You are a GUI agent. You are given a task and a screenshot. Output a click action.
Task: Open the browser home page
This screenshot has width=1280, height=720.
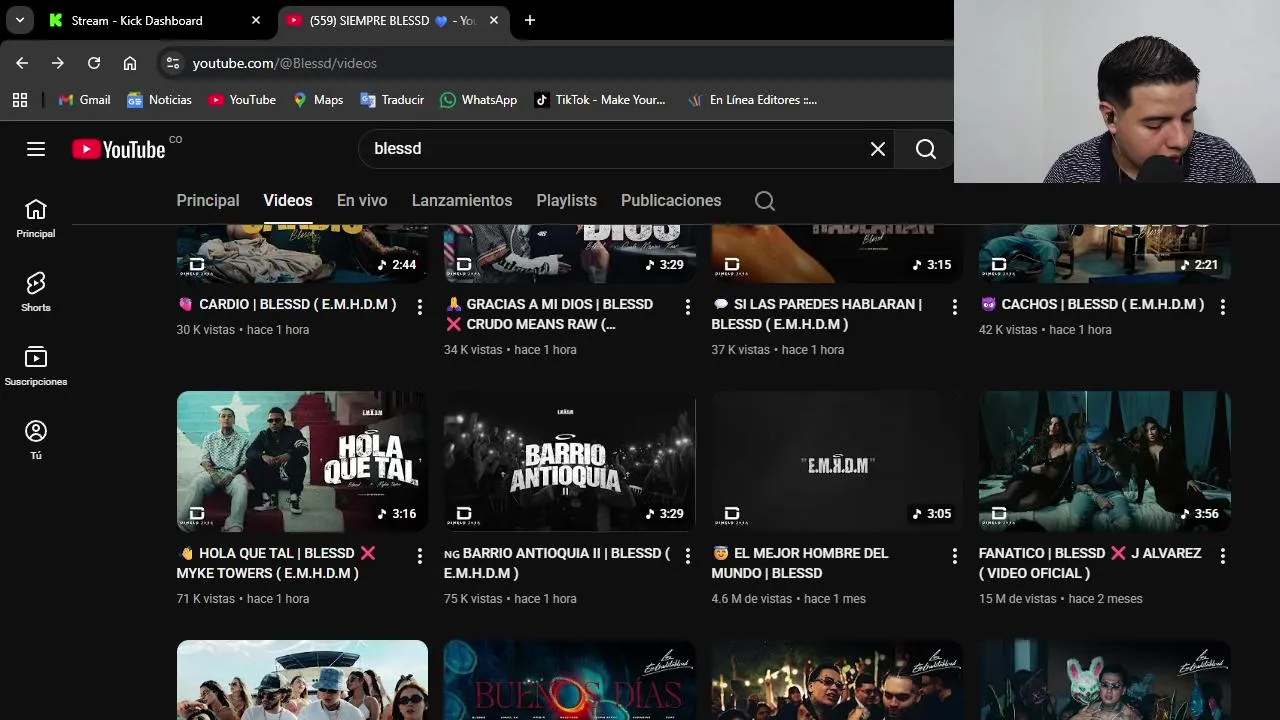click(130, 63)
